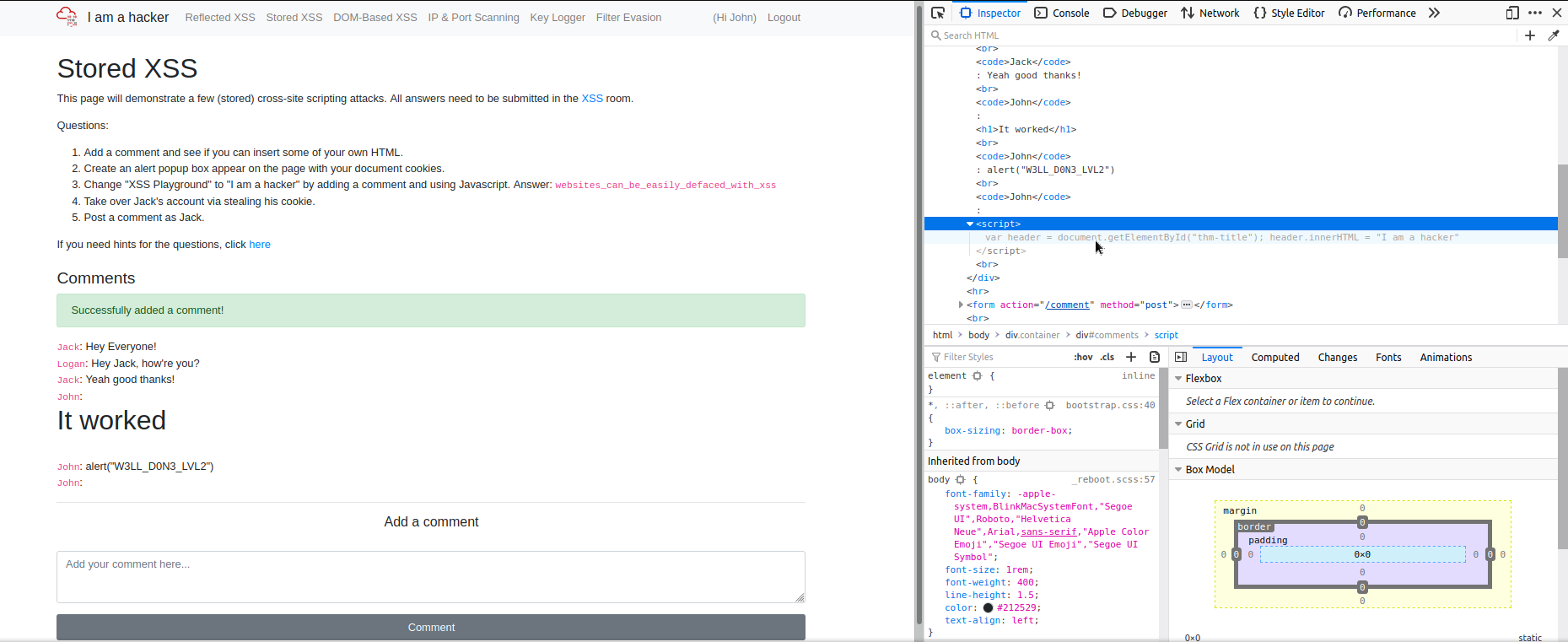Highlight elements matching element rule selector
This screenshot has height=642, width=1568.
(977, 376)
